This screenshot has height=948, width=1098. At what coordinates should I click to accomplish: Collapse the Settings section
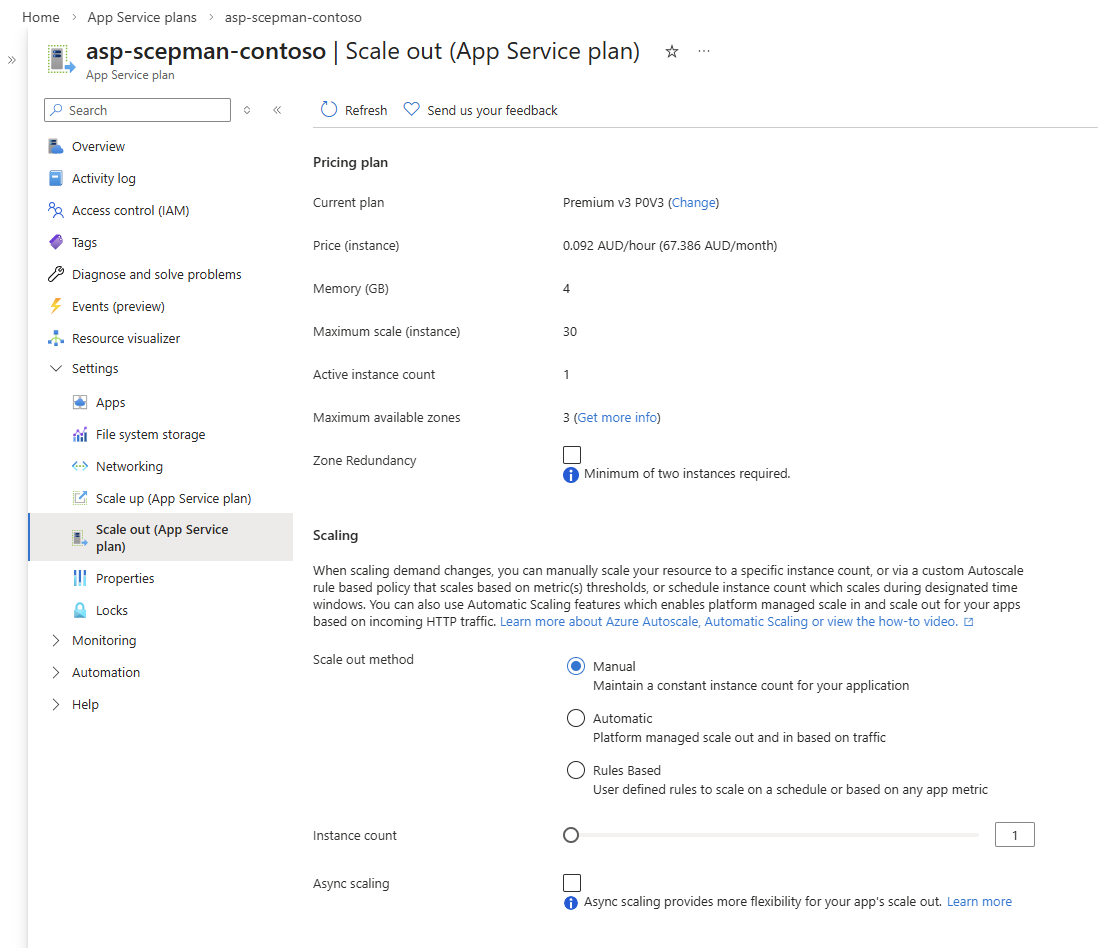point(56,369)
